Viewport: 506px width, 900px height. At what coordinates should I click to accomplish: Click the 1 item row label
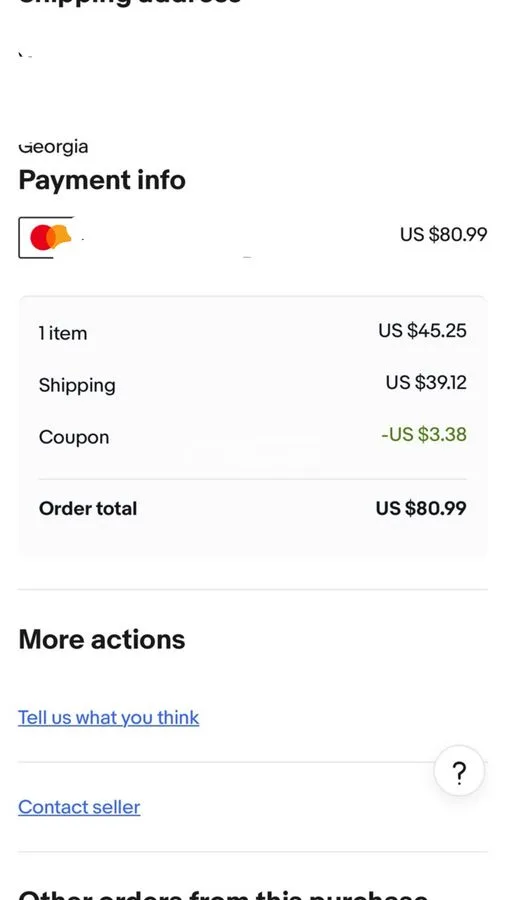click(x=63, y=333)
